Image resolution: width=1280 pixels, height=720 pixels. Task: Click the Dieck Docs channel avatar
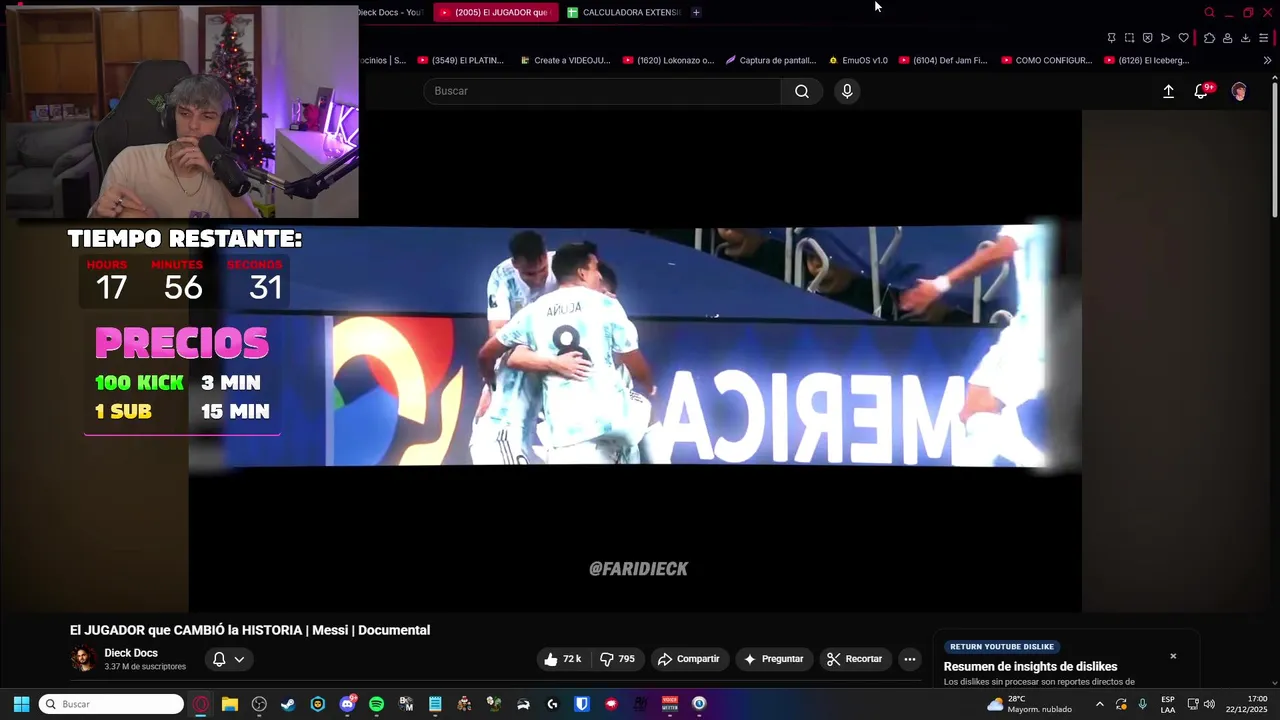click(x=83, y=659)
